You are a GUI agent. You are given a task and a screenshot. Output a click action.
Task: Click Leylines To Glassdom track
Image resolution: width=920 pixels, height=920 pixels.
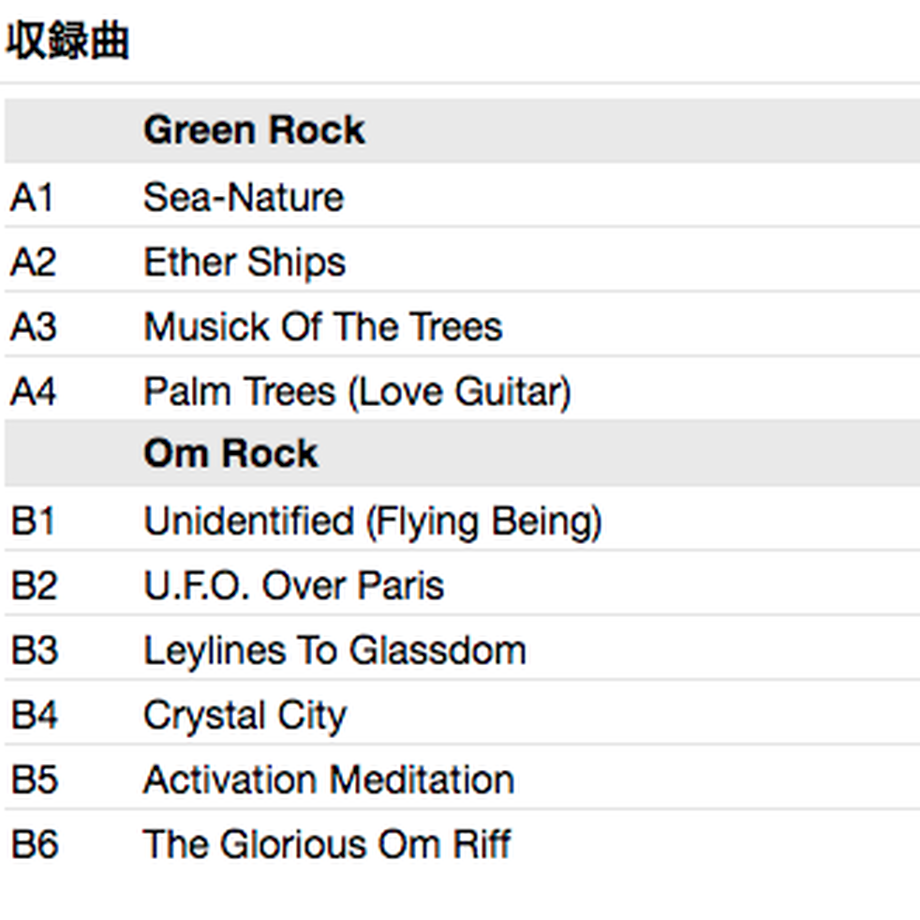tap(335, 651)
